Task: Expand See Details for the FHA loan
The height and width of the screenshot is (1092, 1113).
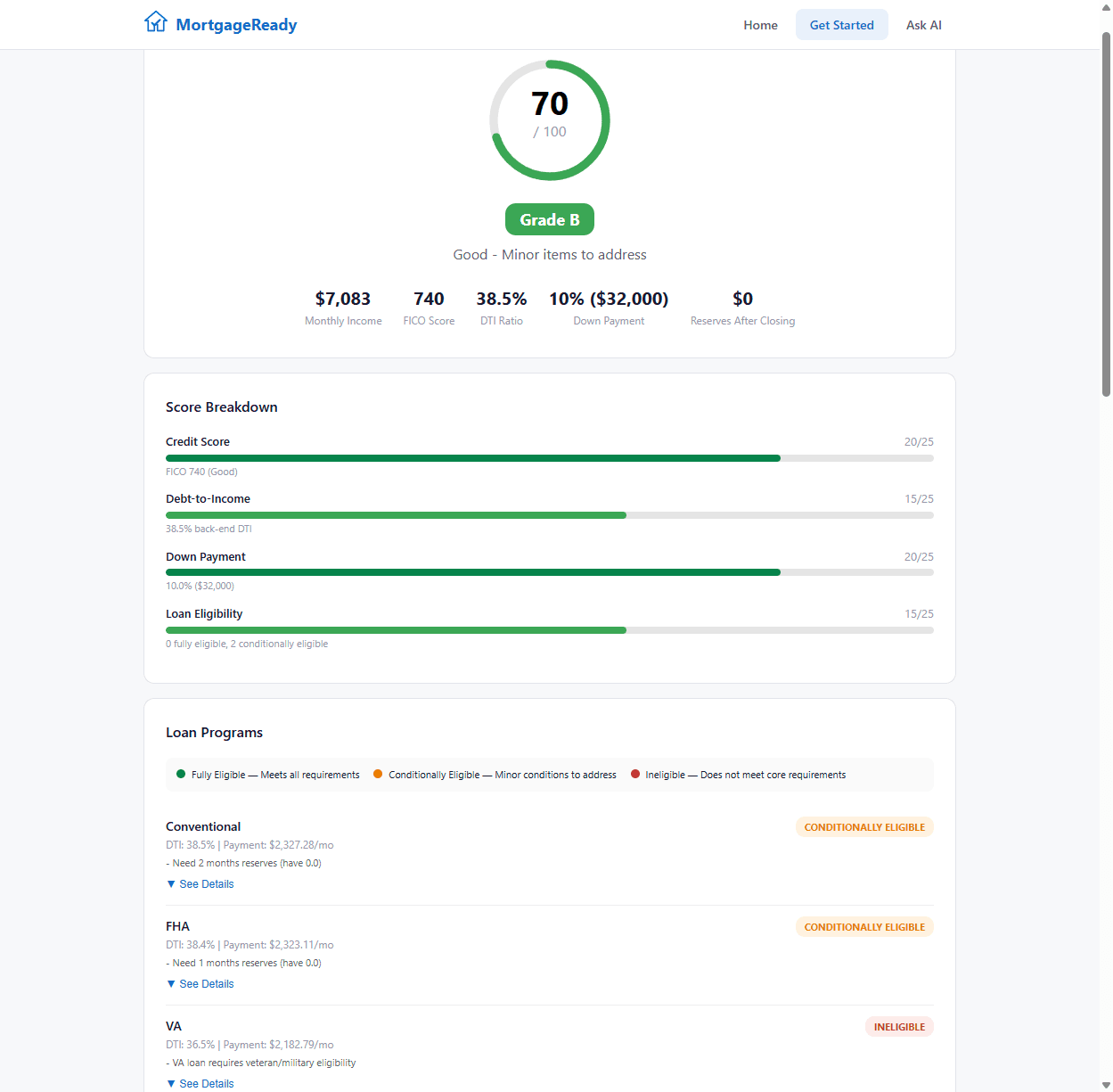Action: click(206, 983)
